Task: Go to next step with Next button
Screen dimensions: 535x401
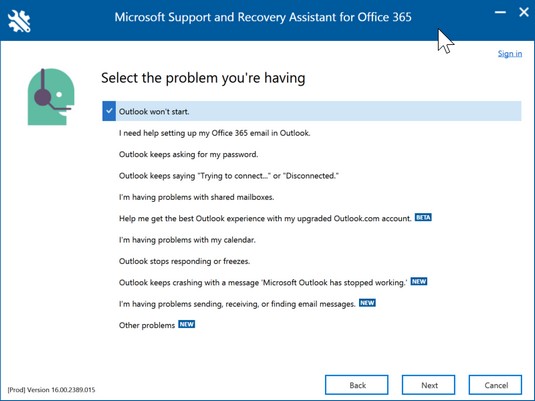Action: (429, 385)
